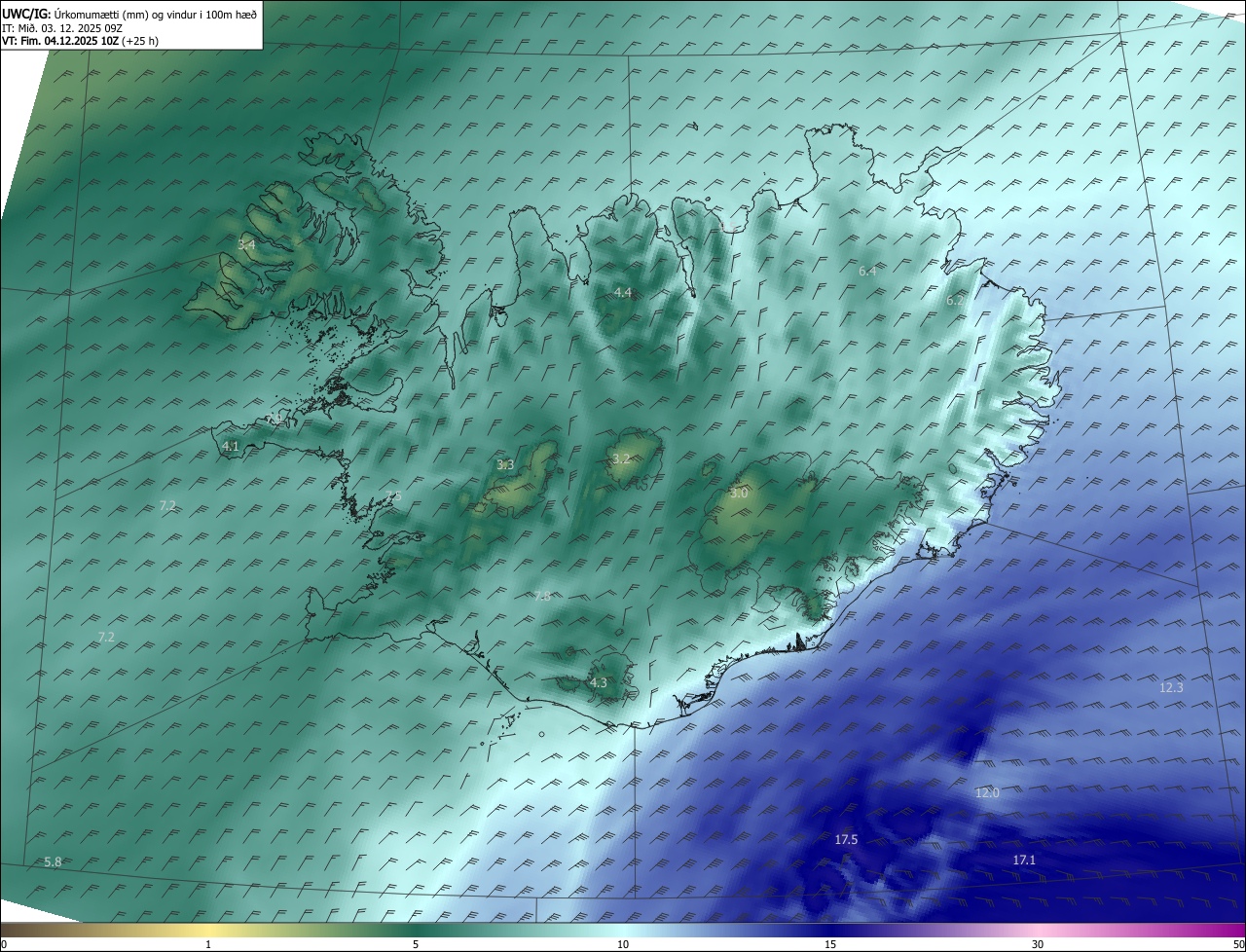Click the 12.3 value label over the sea
Viewport: 1246px width, 952px height.
click(1171, 687)
